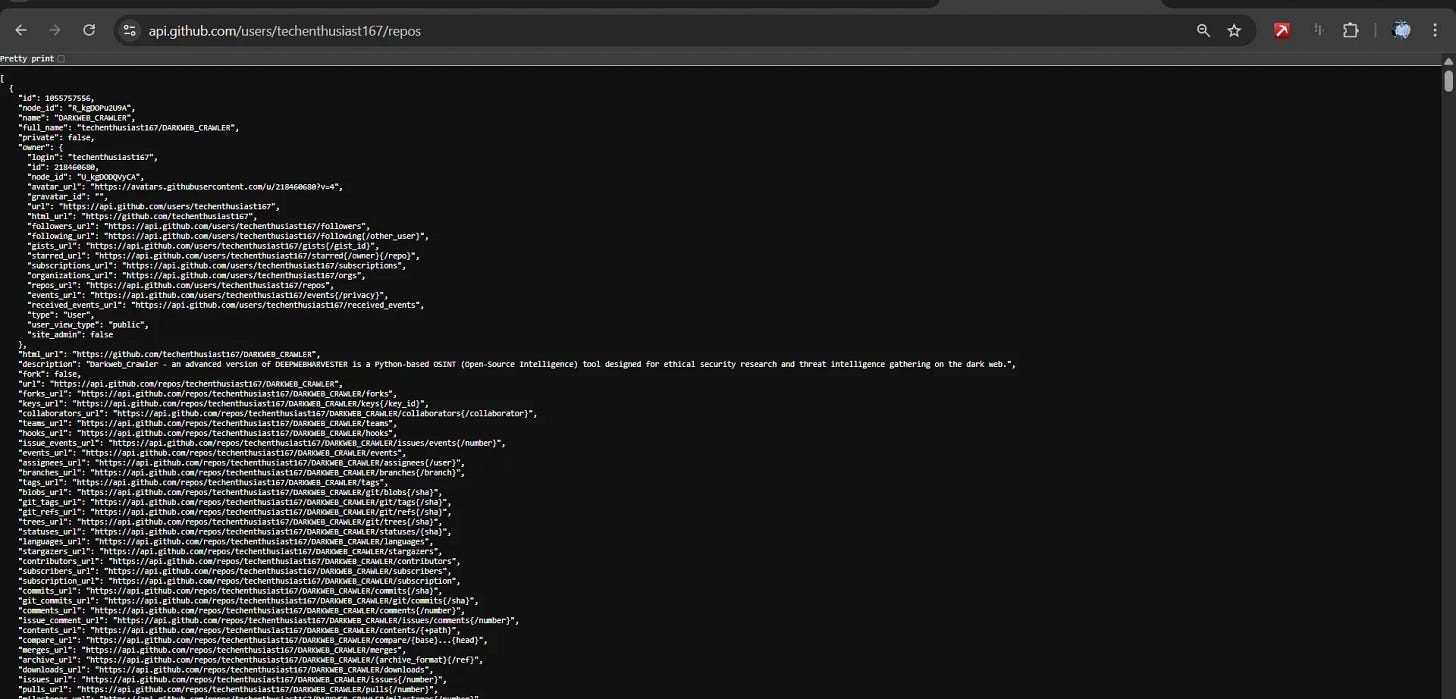Viewport: 1456px width, 699px height.
Task: Click the subscriptions_url line
Action: (217, 266)
